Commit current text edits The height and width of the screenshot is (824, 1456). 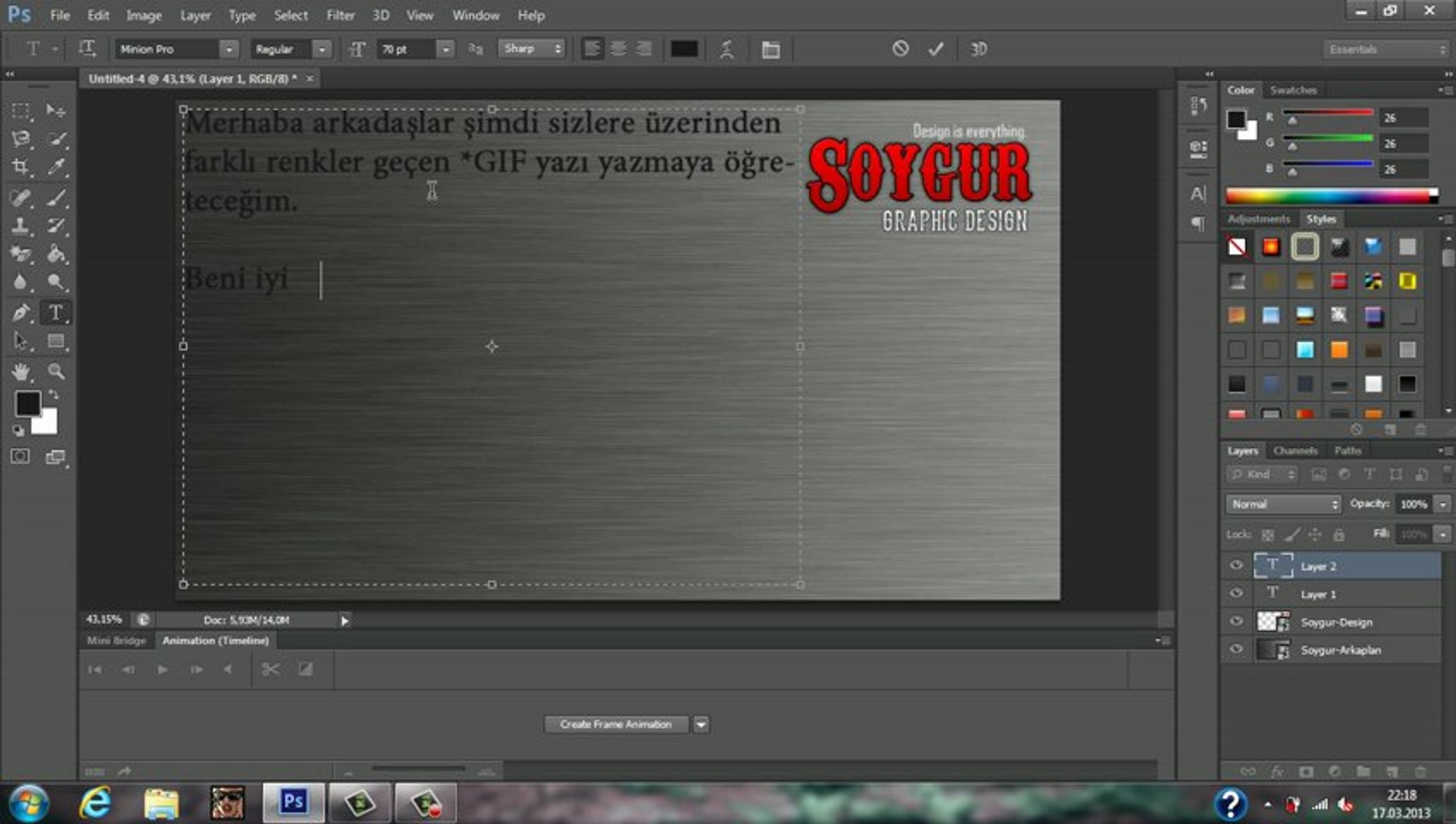[936, 49]
